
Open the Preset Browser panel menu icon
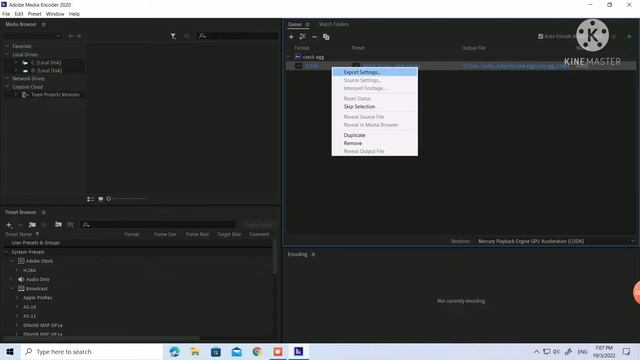44,212
